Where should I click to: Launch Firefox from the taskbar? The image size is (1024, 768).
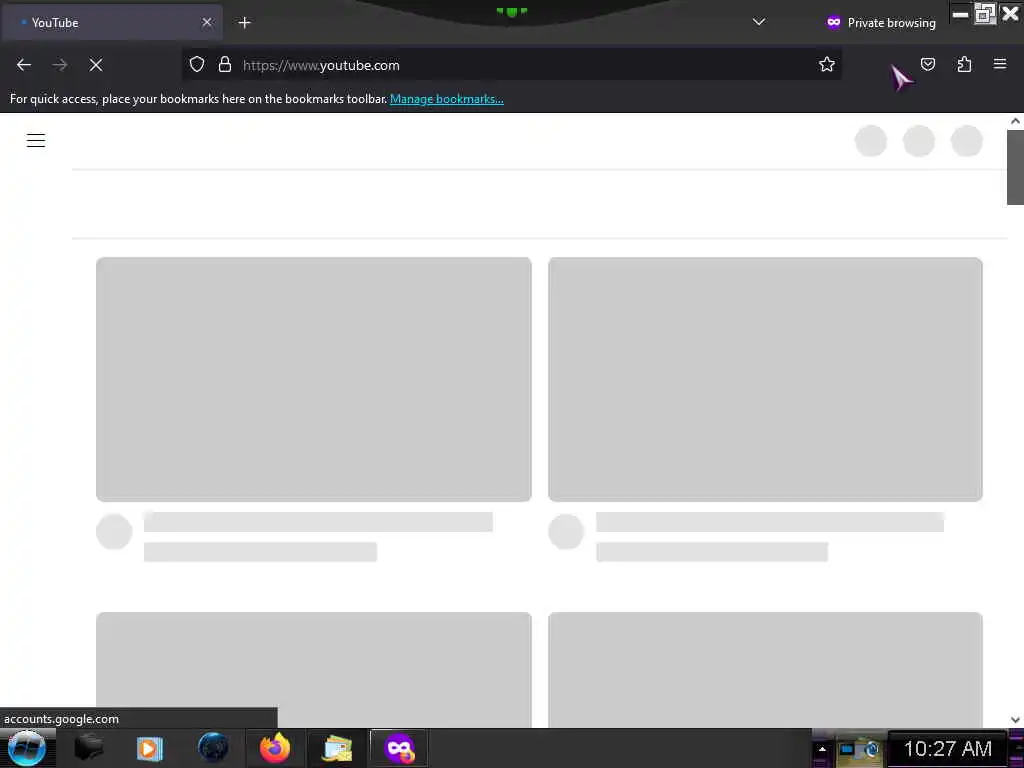[x=274, y=748]
